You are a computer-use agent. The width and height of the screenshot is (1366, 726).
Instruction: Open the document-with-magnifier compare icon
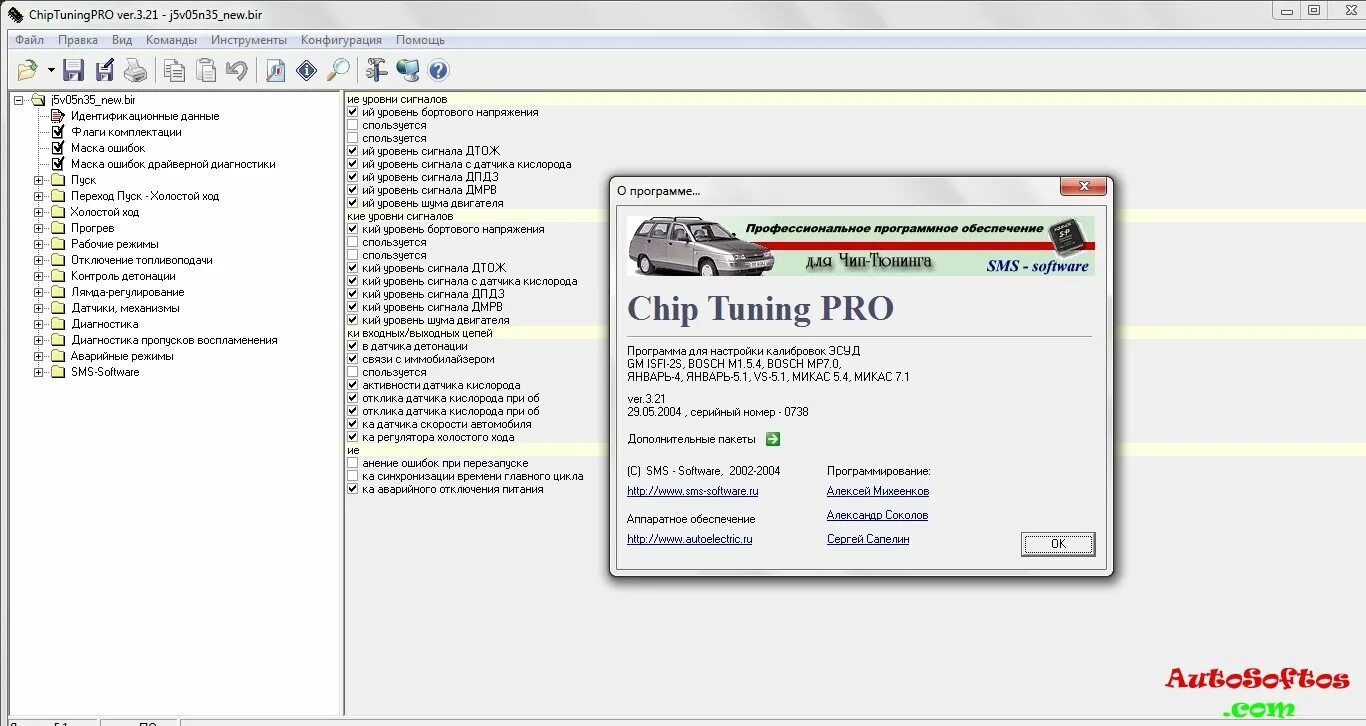(276, 70)
